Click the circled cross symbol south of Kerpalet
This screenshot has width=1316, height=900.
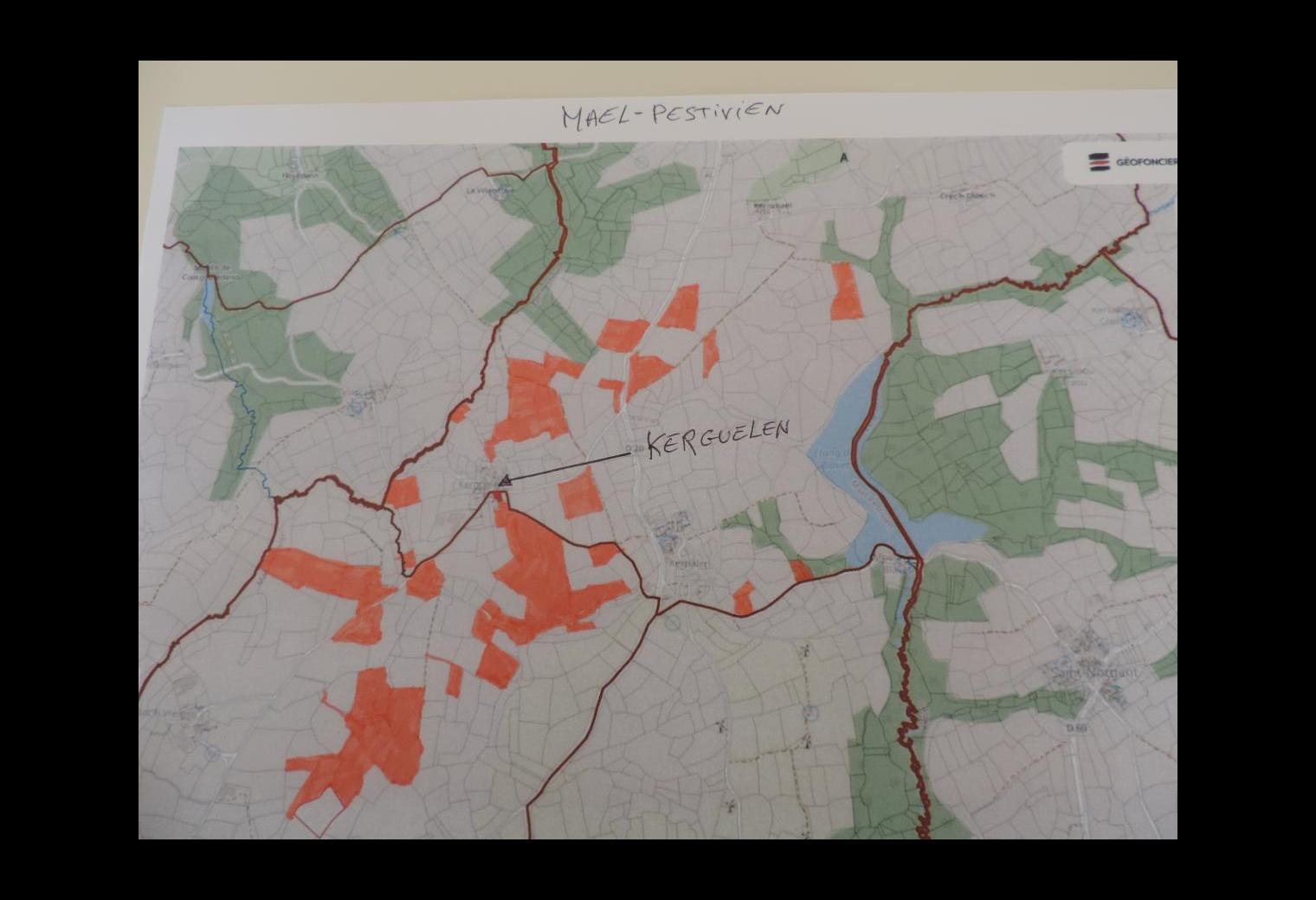(670, 622)
